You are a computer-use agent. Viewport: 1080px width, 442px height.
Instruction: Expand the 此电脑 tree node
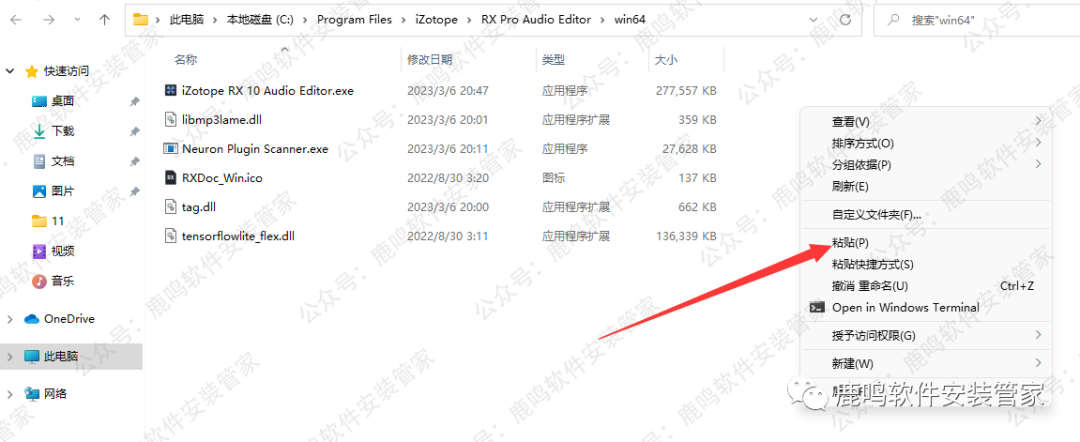(10, 356)
